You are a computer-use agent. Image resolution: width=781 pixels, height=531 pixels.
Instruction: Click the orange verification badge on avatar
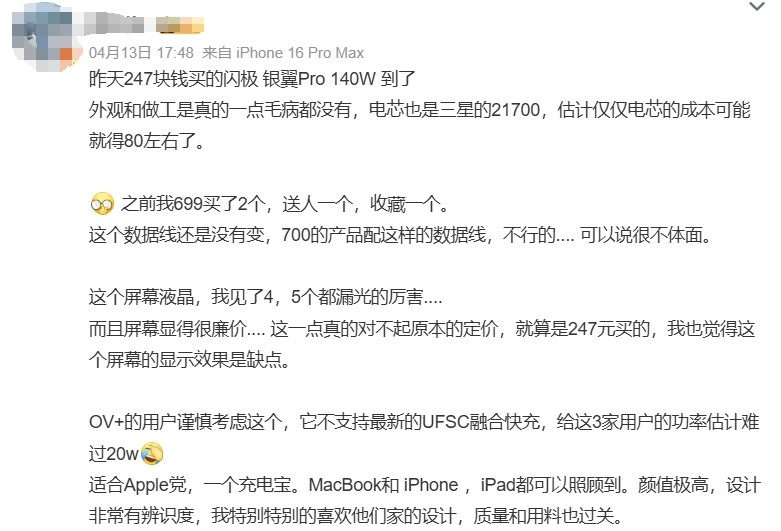click(68, 55)
